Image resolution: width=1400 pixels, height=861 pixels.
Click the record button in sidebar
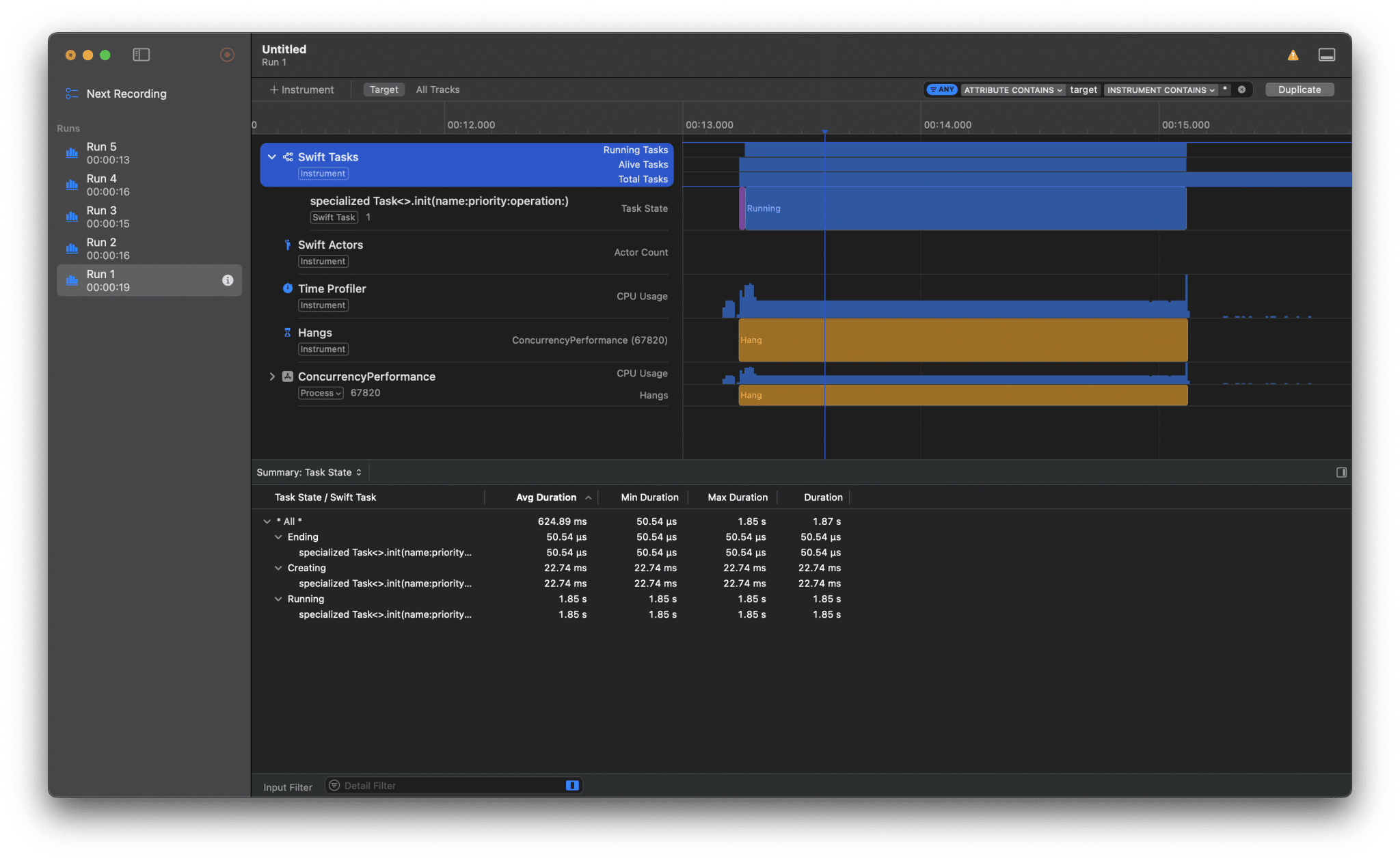pos(227,55)
